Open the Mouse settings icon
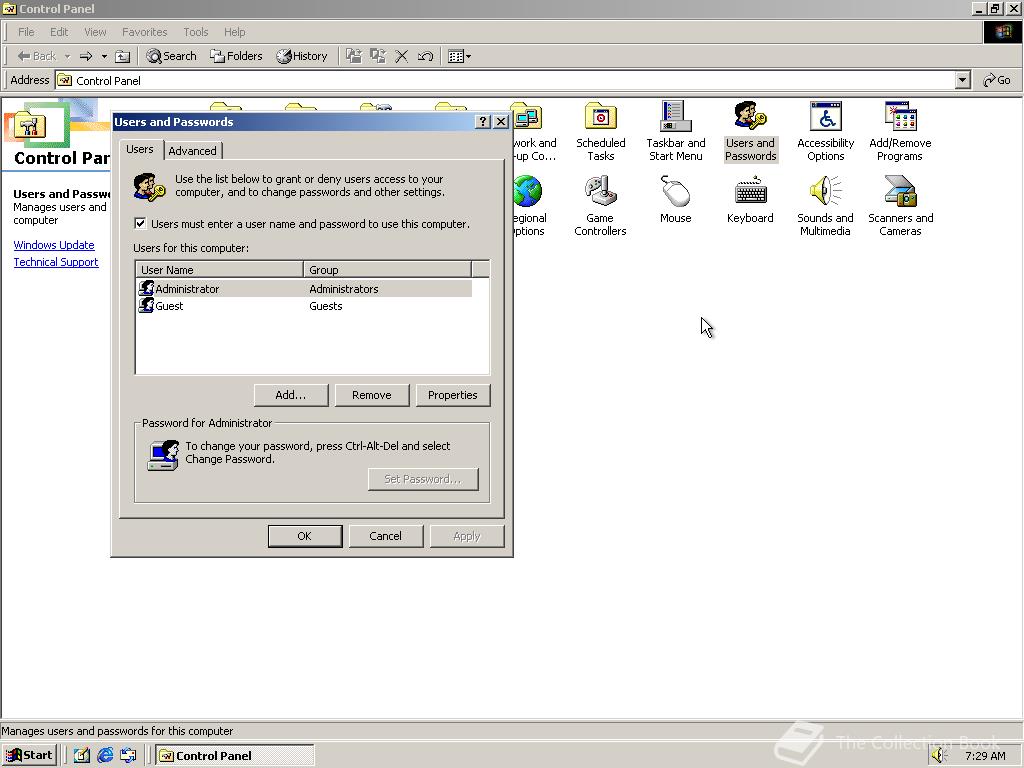Viewport: 1024px width, 768px height. point(675,199)
